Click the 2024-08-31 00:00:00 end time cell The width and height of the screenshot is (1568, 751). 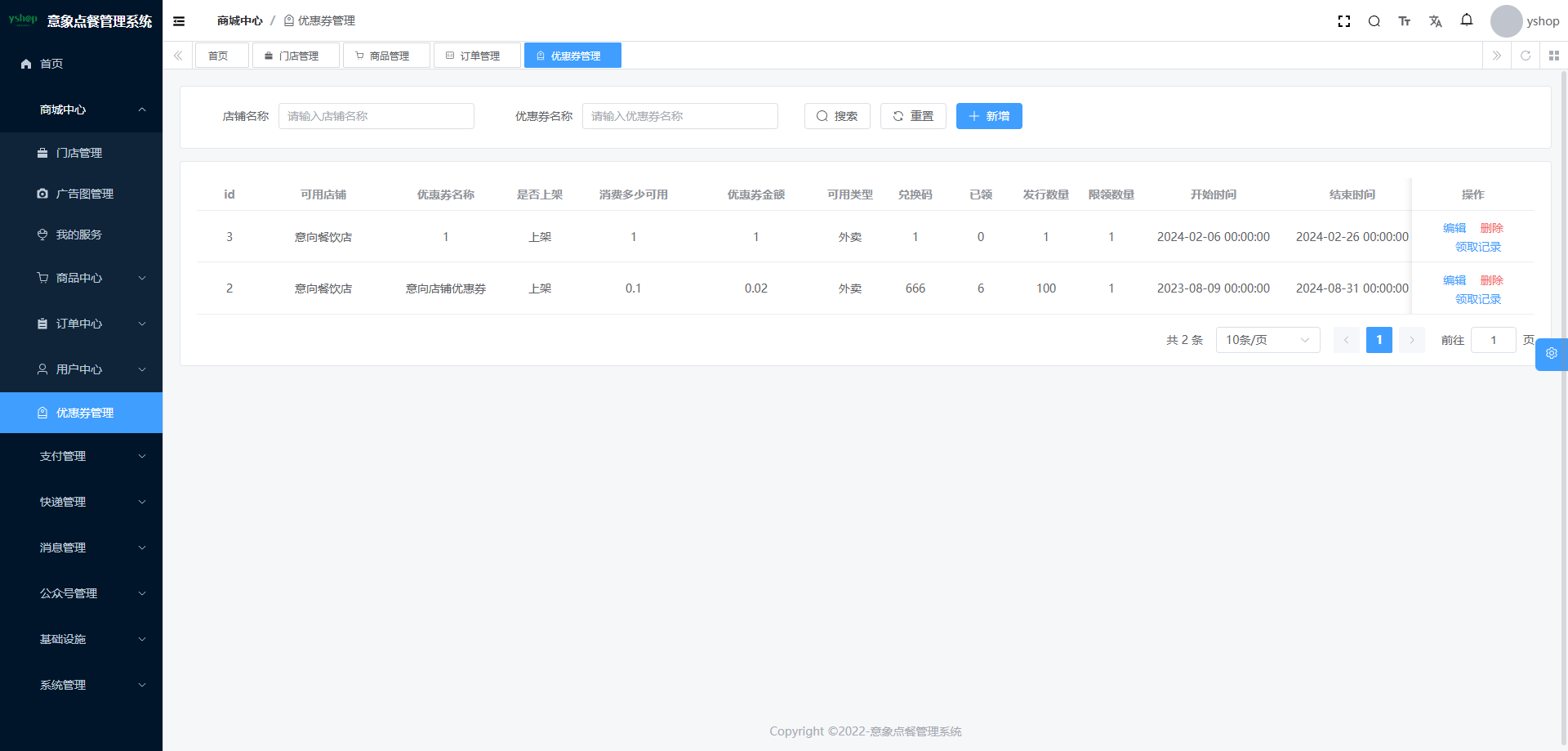click(x=1352, y=288)
